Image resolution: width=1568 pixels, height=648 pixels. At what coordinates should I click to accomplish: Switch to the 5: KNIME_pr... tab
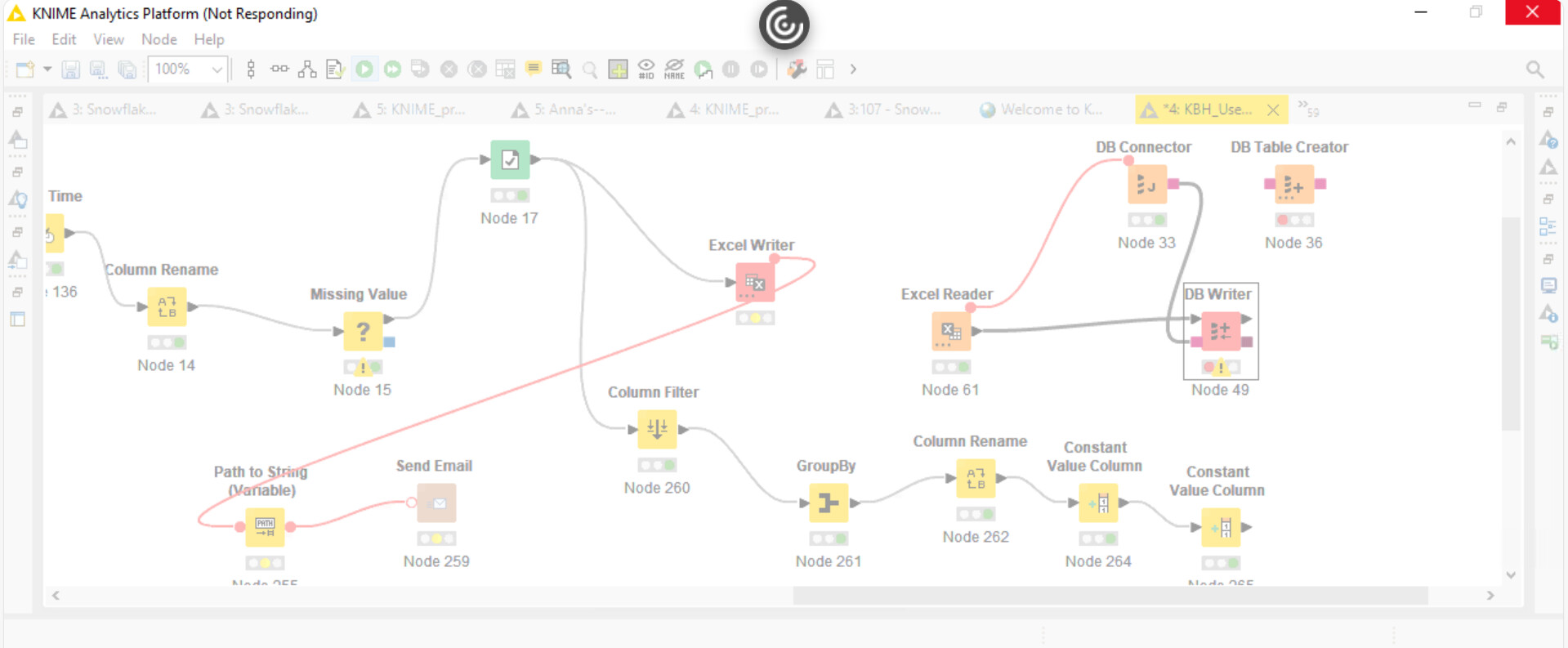tap(409, 109)
